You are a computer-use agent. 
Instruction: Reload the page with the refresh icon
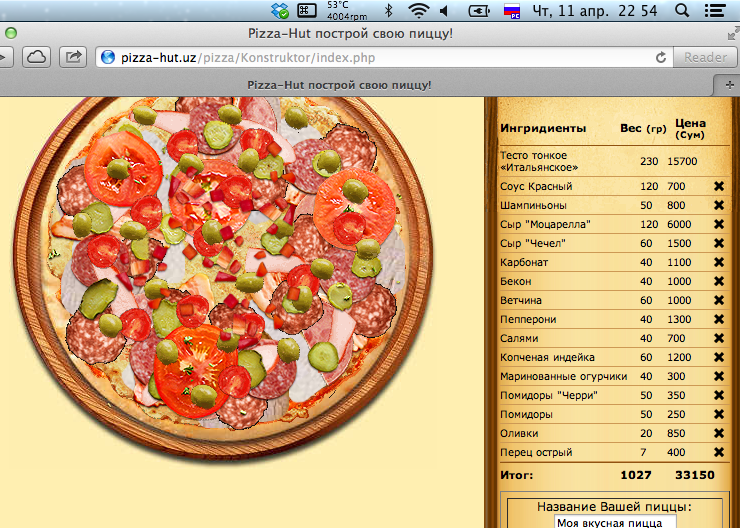[661, 58]
